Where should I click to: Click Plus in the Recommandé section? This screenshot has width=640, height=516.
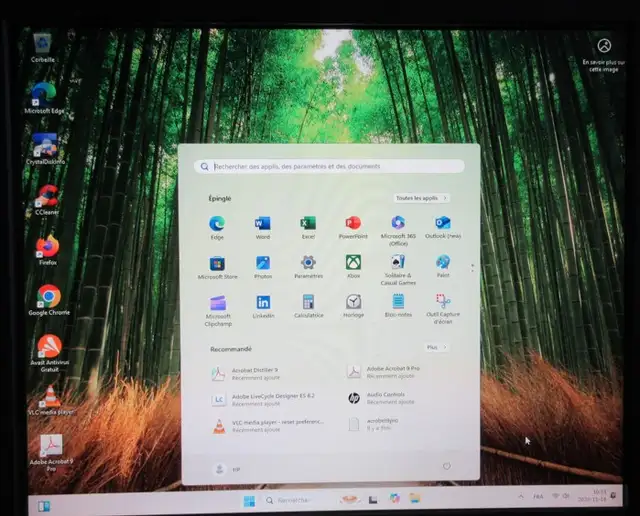(x=436, y=347)
